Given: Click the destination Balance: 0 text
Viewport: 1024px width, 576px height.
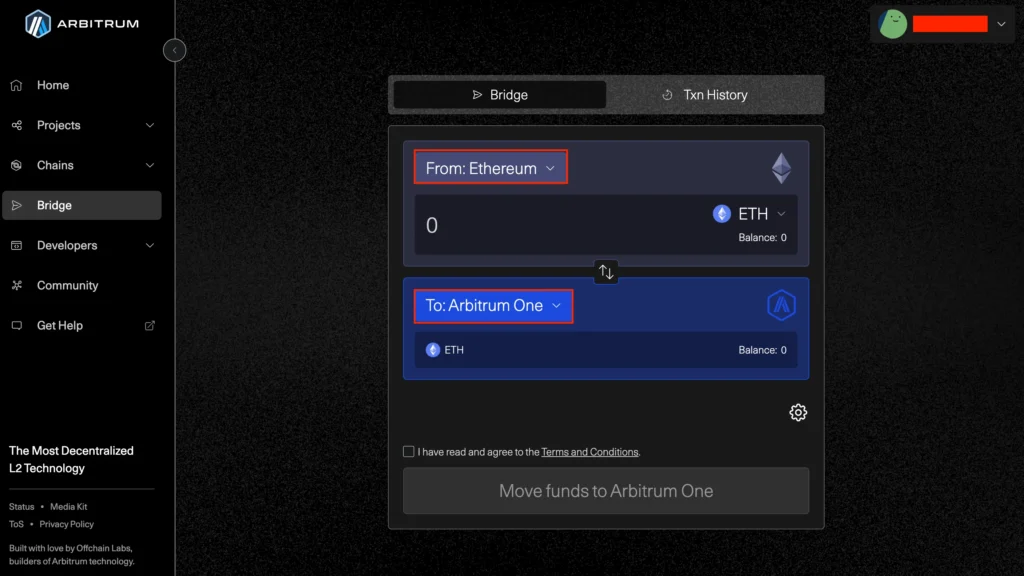Looking at the screenshot, I should [762, 350].
